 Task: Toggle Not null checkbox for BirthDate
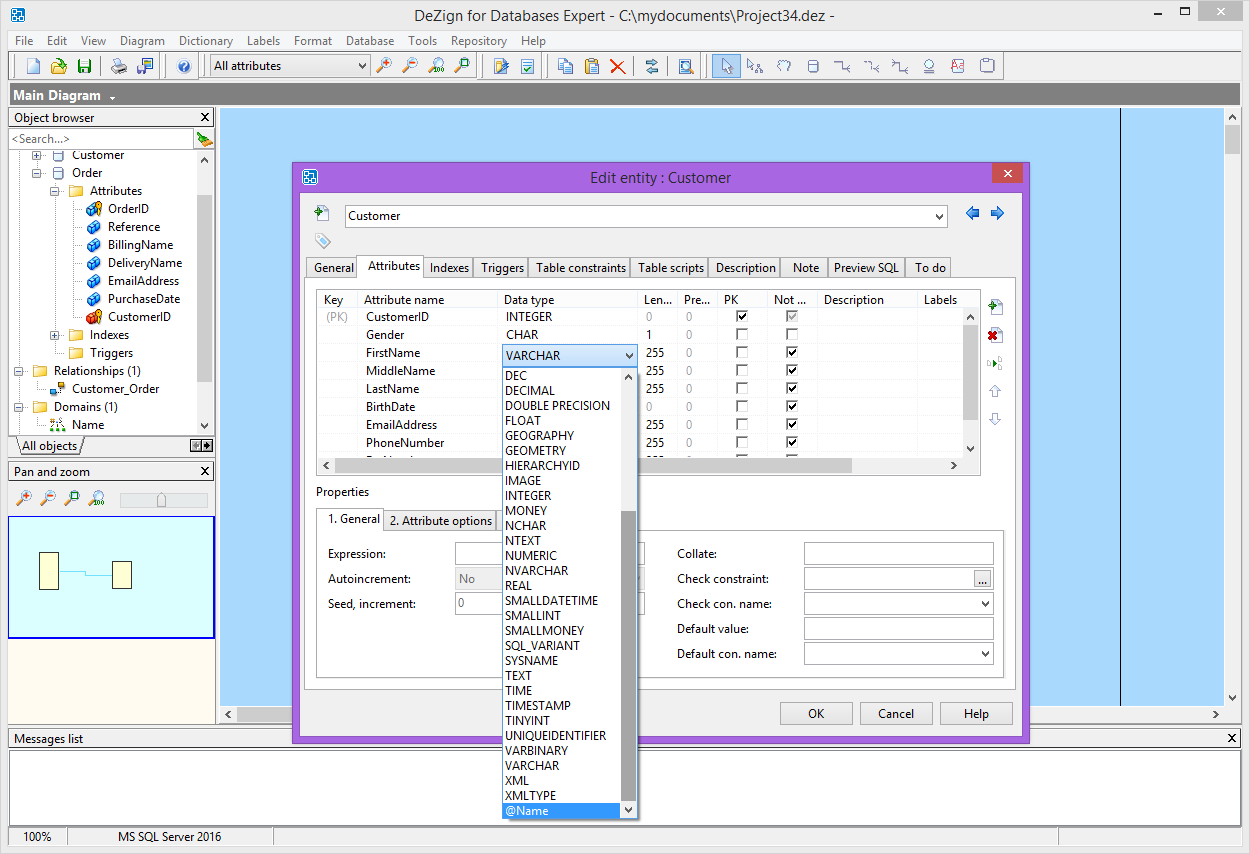click(792, 407)
